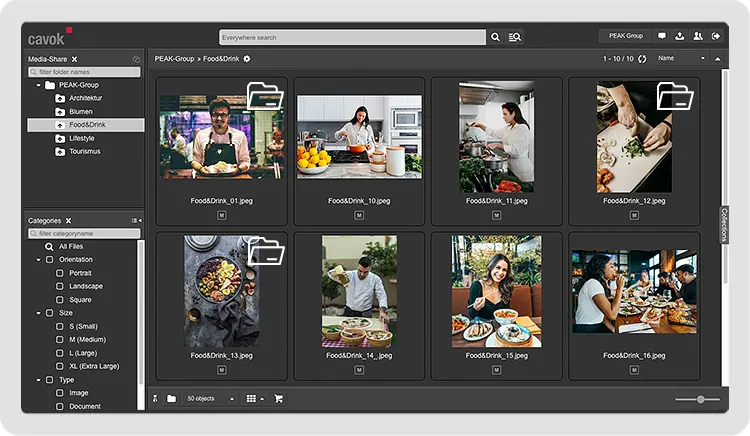Click the search magnifier icon

[495, 37]
